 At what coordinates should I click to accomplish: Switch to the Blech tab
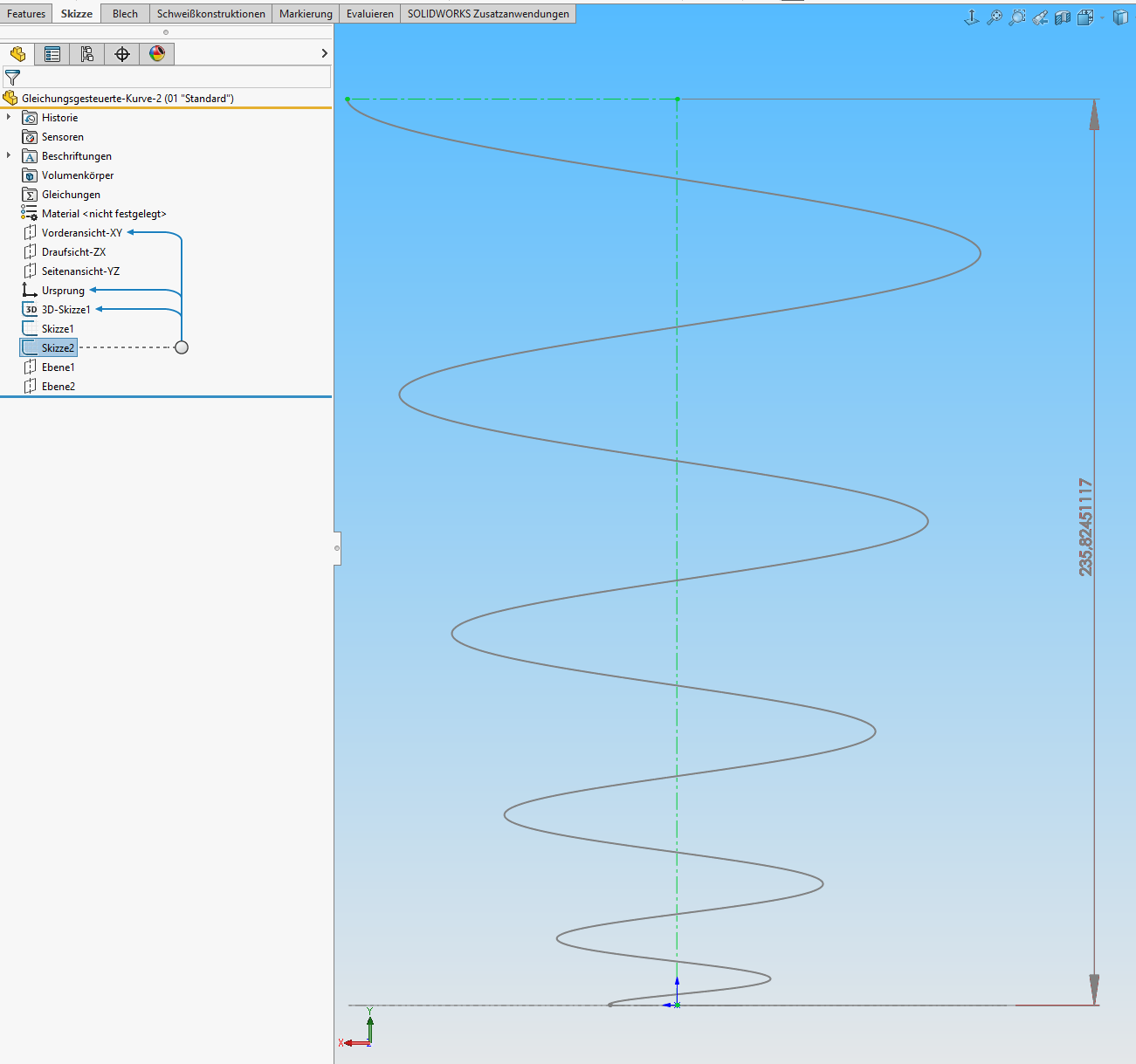125,14
